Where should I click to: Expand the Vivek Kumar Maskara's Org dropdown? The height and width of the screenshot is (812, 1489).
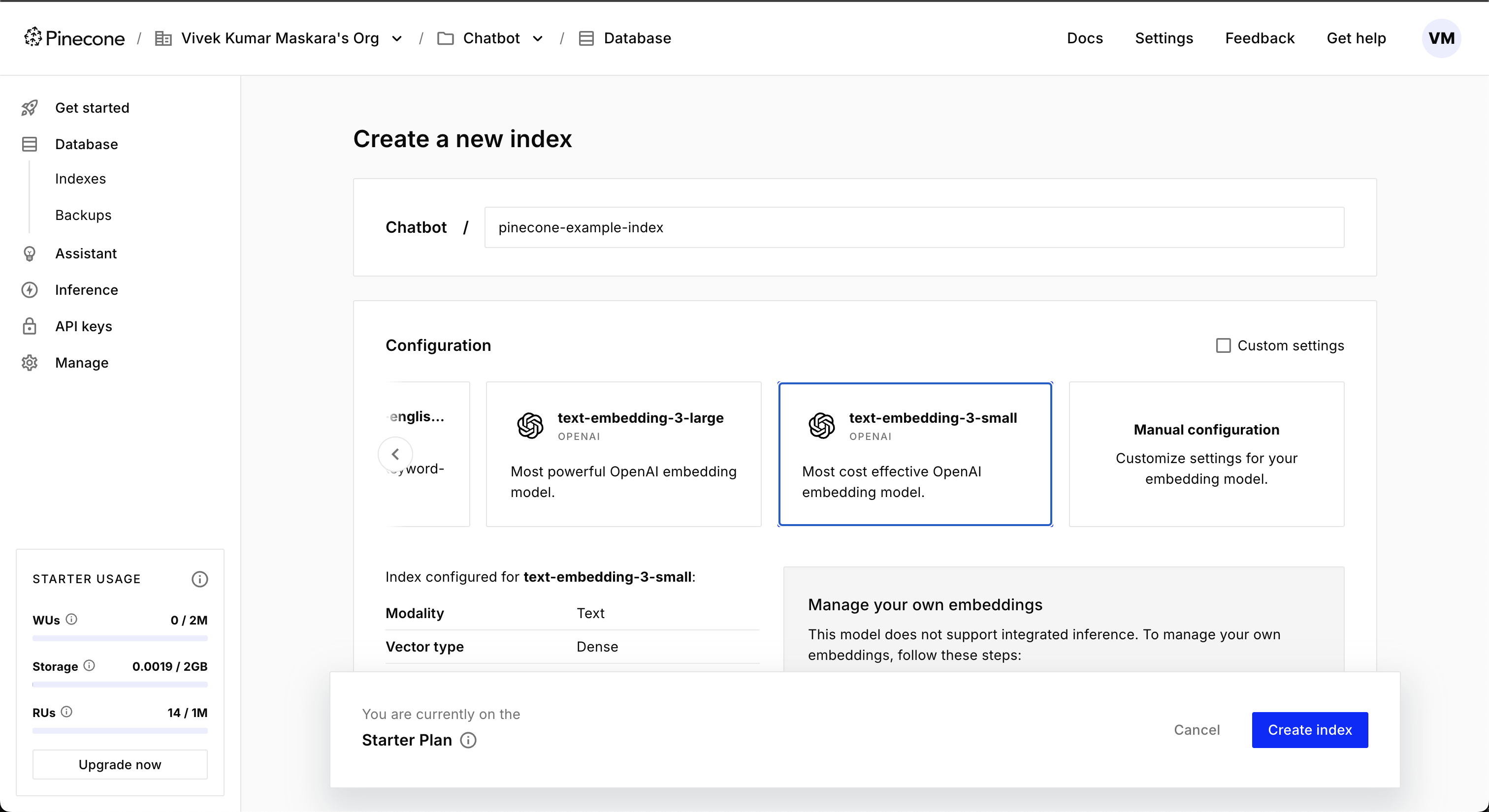(397, 38)
